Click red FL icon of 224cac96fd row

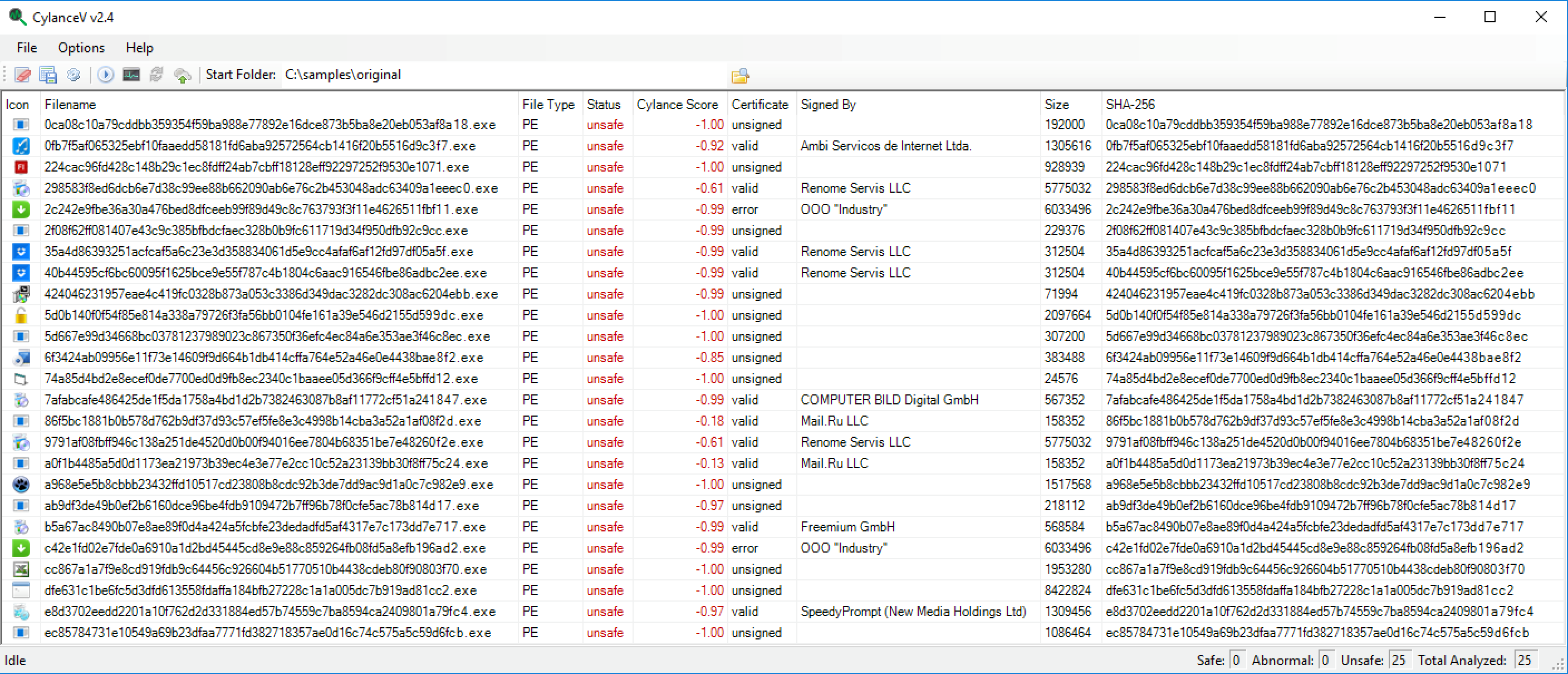(21, 167)
